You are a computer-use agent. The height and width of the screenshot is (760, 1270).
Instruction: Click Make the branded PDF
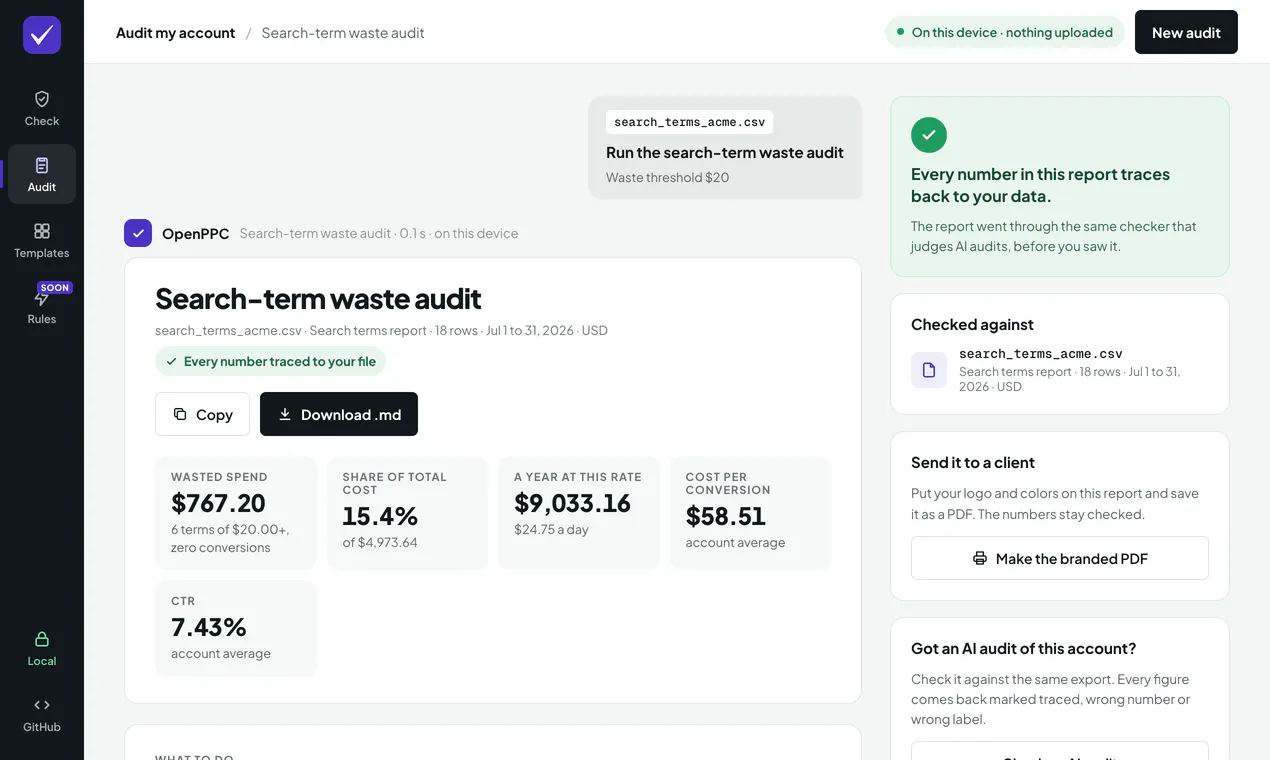[1060, 558]
